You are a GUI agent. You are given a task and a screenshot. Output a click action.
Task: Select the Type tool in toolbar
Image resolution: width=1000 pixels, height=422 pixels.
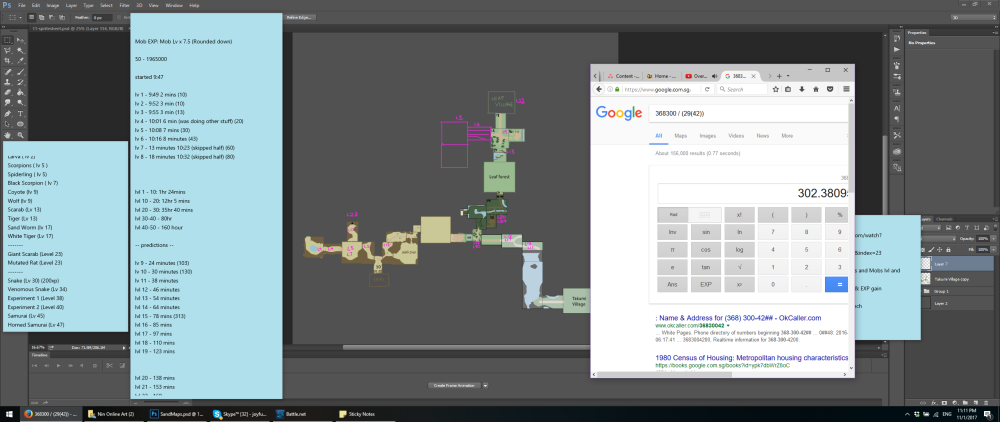click(18, 113)
